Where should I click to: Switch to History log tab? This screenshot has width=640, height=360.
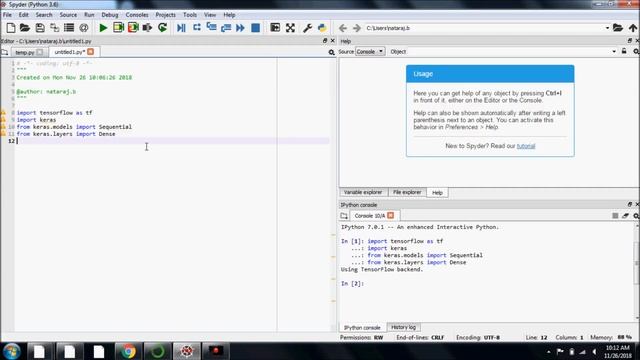coord(403,327)
